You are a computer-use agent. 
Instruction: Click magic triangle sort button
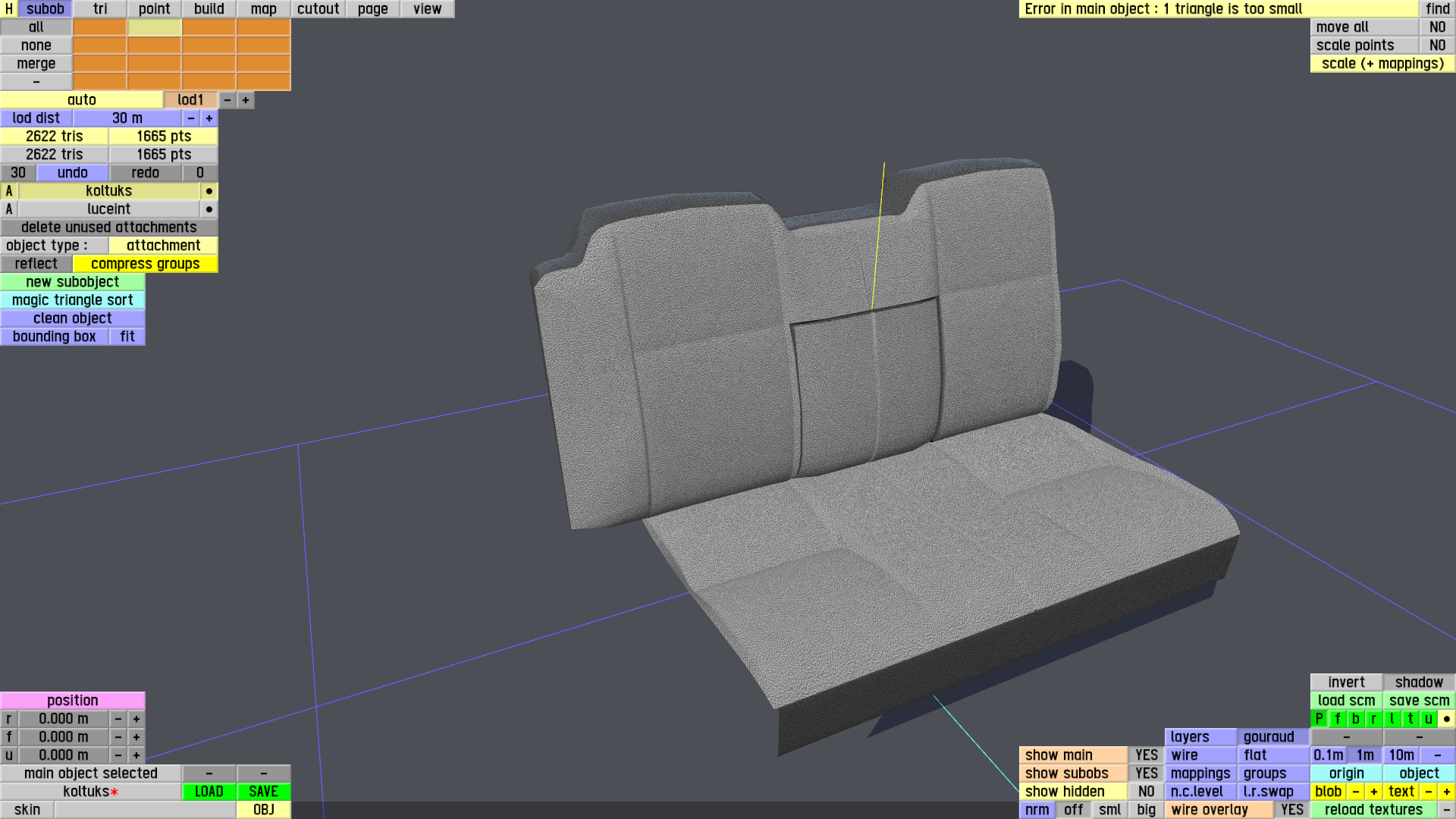(x=73, y=300)
